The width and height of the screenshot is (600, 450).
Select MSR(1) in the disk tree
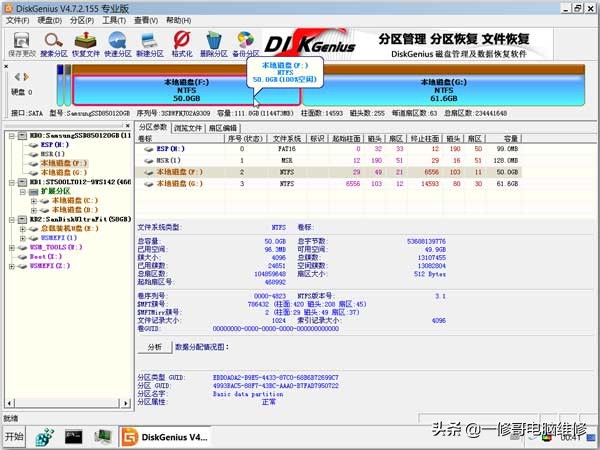[x=53, y=154]
